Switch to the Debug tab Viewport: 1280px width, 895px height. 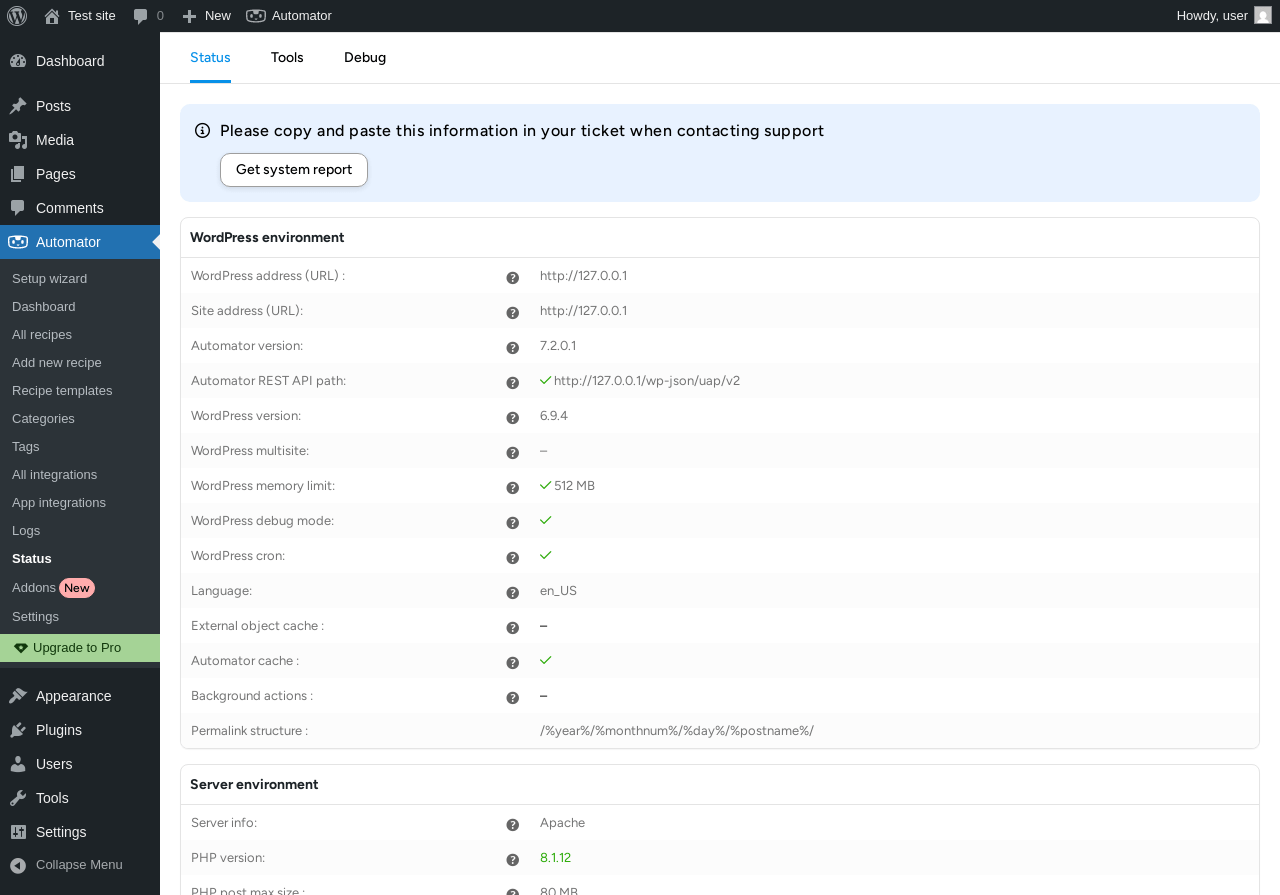pos(365,58)
